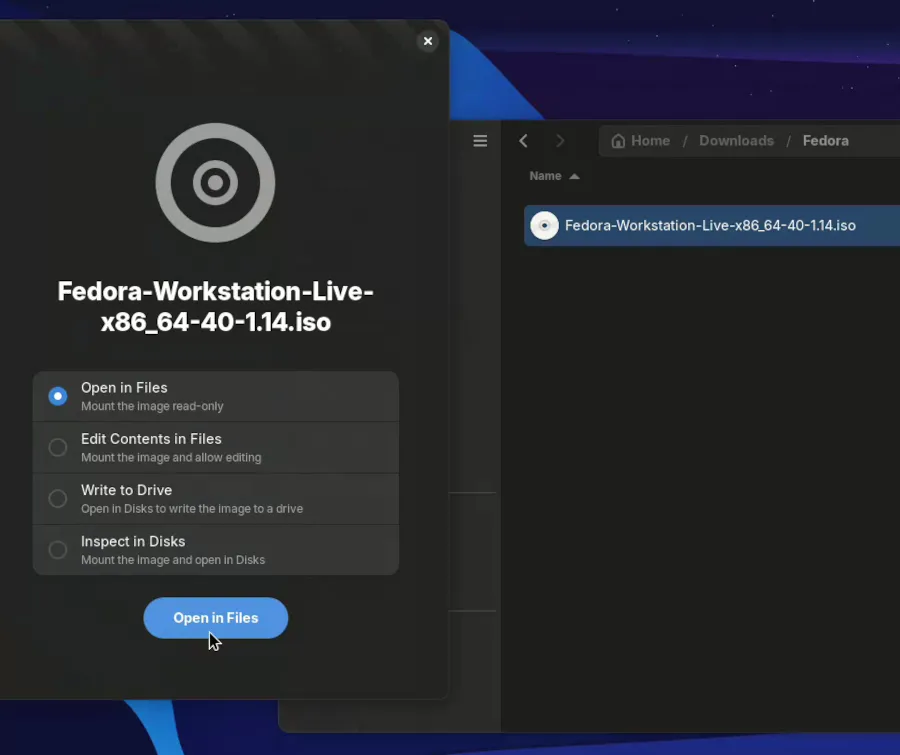Image resolution: width=900 pixels, height=755 pixels.
Task: Go forward in the Files window
Action: pos(560,141)
